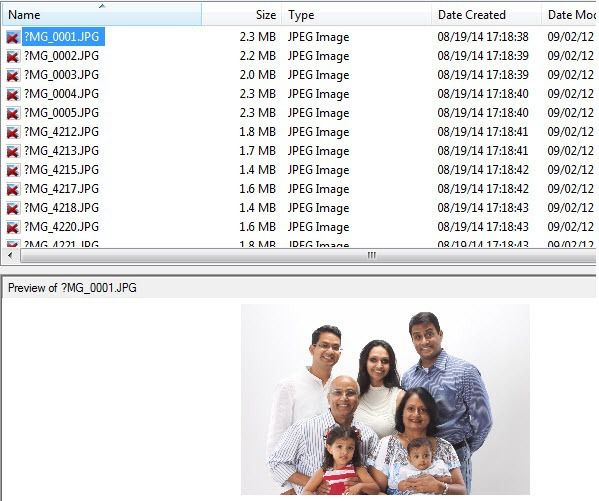Sort files by the Name column header
This screenshot has width=599, height=501.
coord(102,15)
